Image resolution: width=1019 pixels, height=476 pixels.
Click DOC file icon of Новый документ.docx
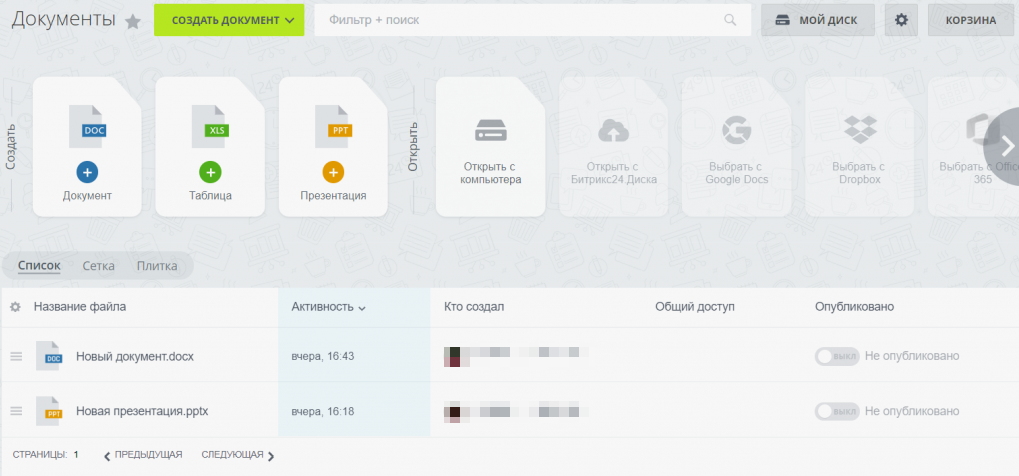point(49,356)
